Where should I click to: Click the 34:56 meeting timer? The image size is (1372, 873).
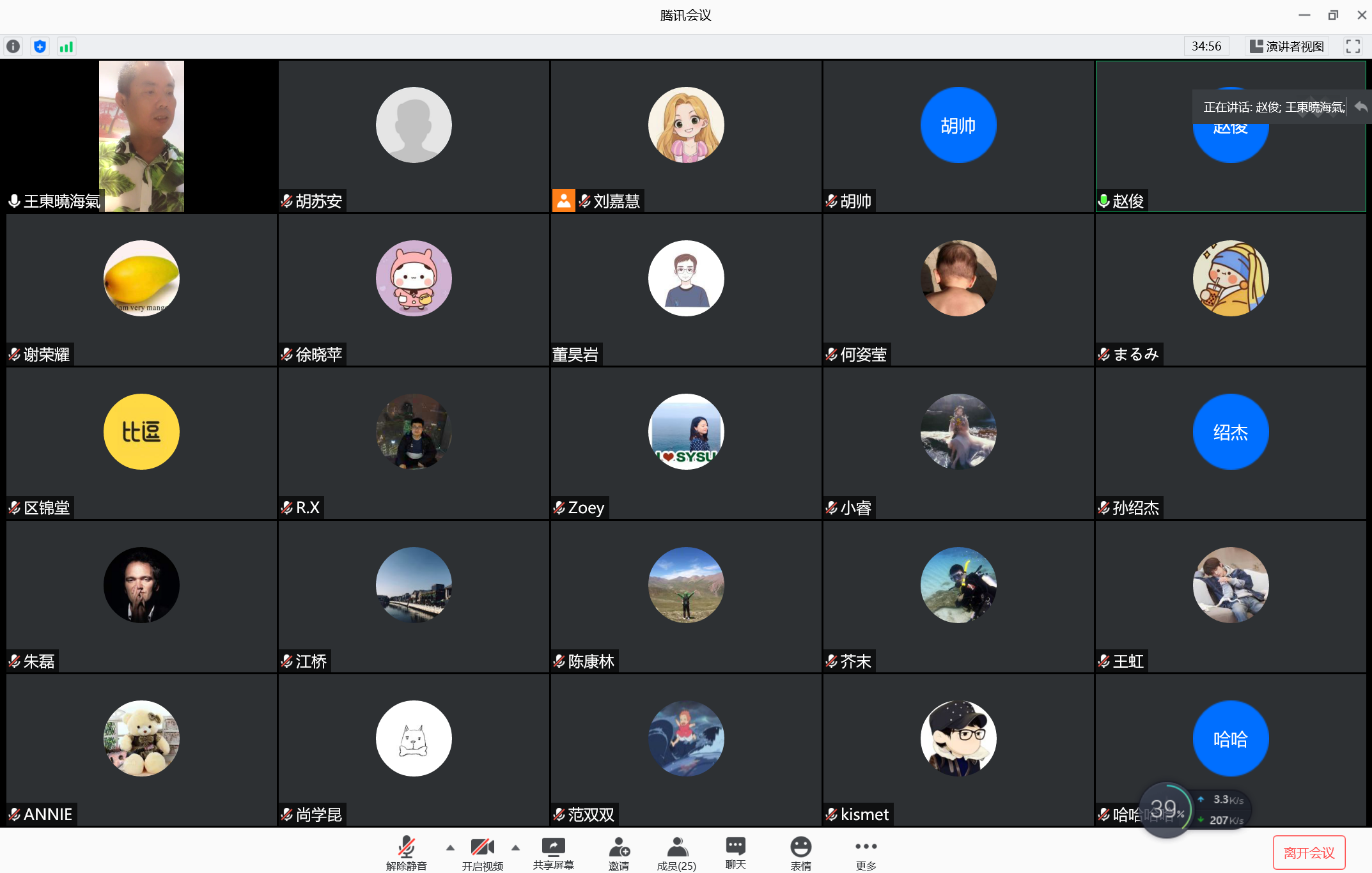point(1206,46)
